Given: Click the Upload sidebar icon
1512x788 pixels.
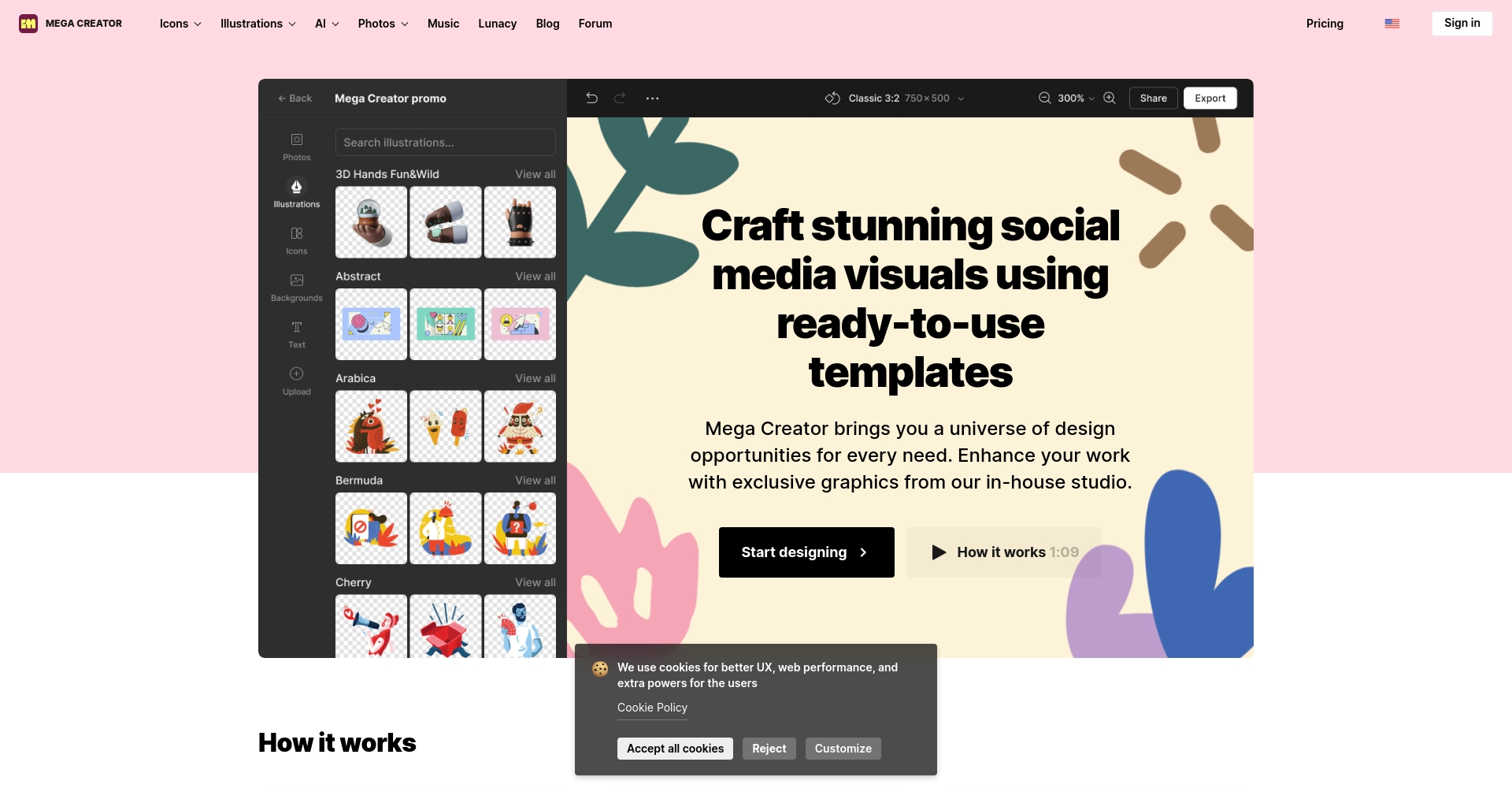Looking at the screenshot, I should (297, 374).
